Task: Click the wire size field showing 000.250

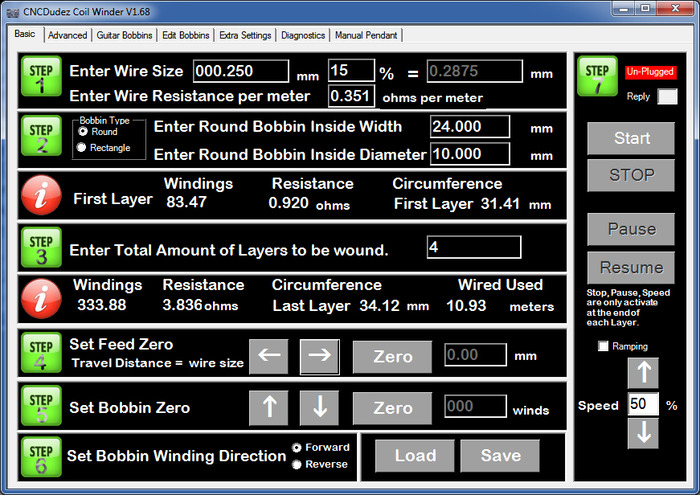Action: (x=241, y=71)
